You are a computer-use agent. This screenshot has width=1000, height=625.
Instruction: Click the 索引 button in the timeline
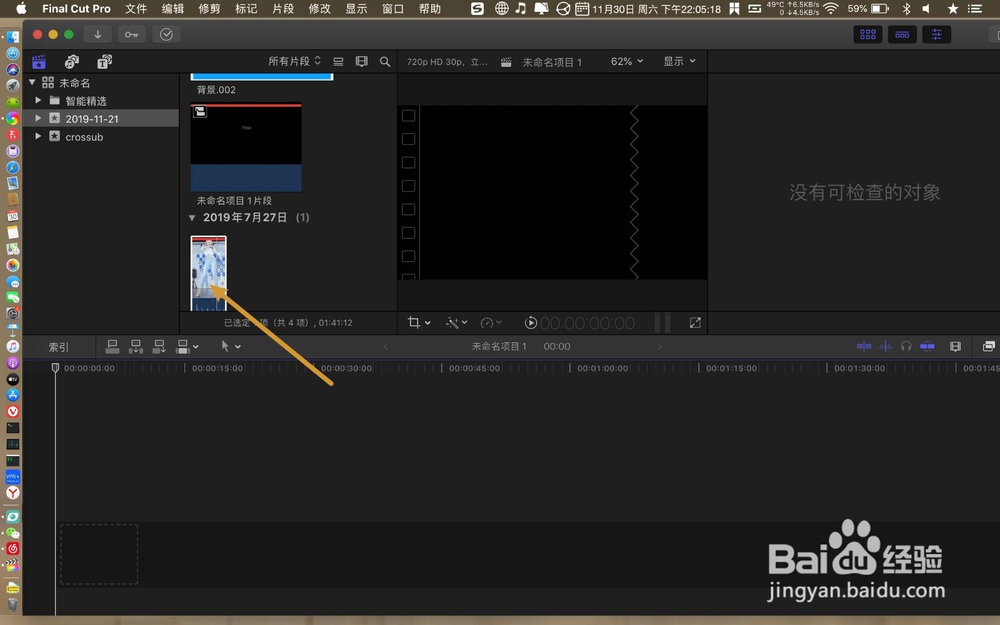59,346
